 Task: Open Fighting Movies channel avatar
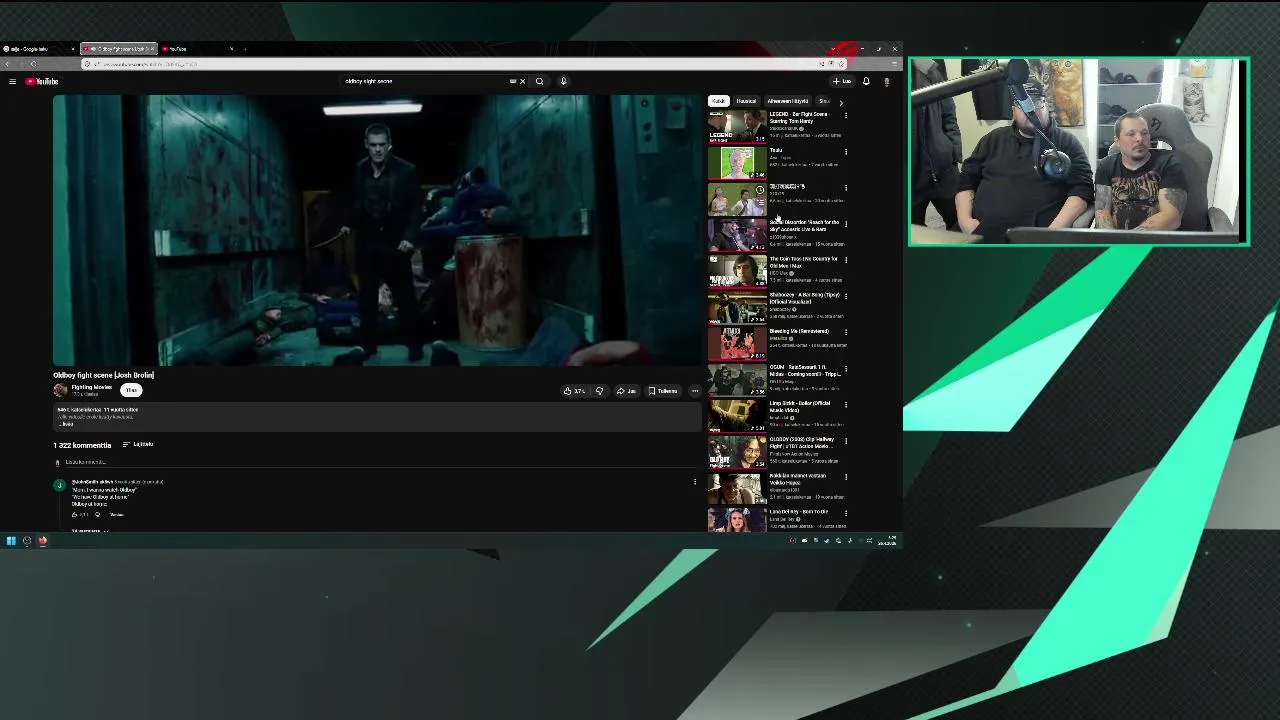tap(60, 390)
